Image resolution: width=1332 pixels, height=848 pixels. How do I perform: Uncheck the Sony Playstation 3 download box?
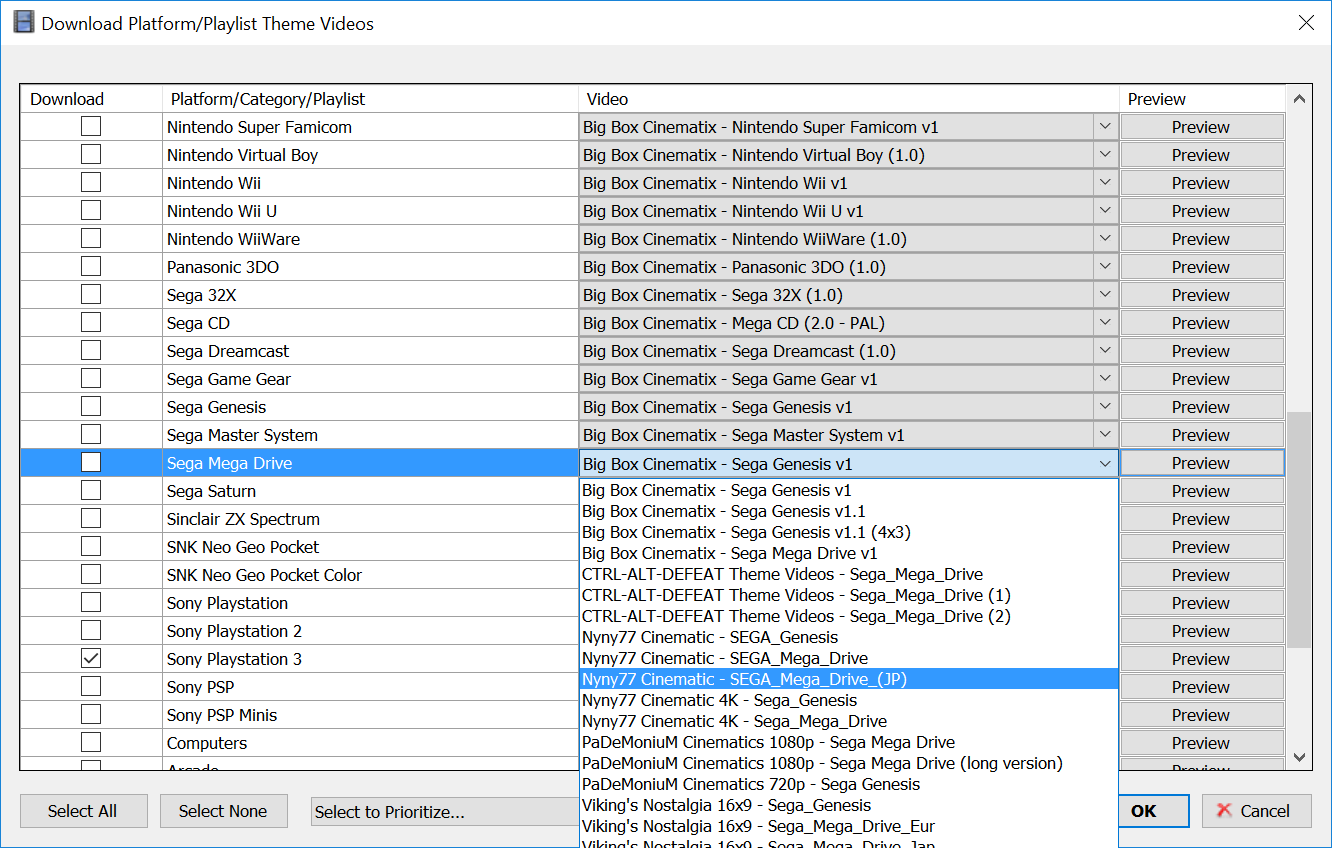tap(91, 659)
